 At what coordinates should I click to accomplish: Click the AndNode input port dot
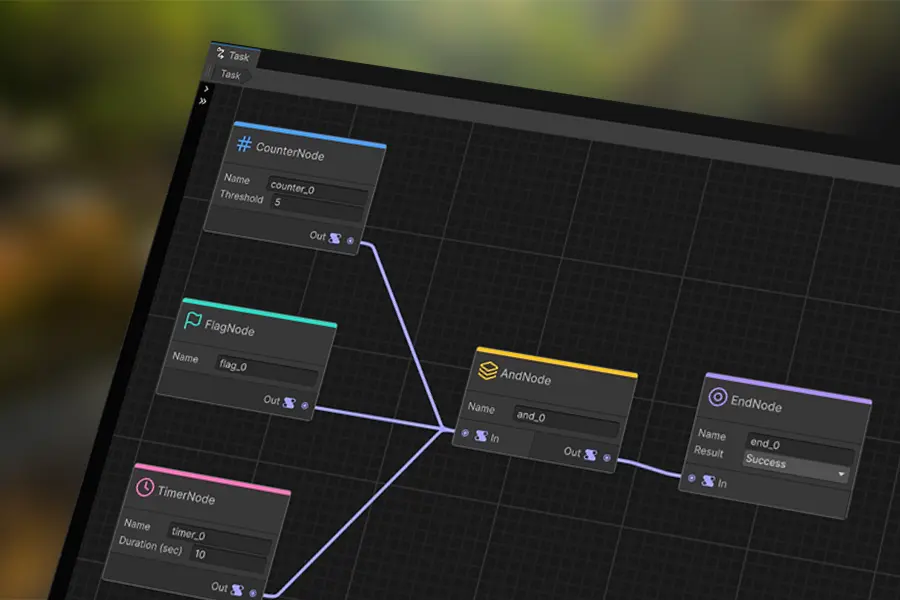click(x=465, y=433)
